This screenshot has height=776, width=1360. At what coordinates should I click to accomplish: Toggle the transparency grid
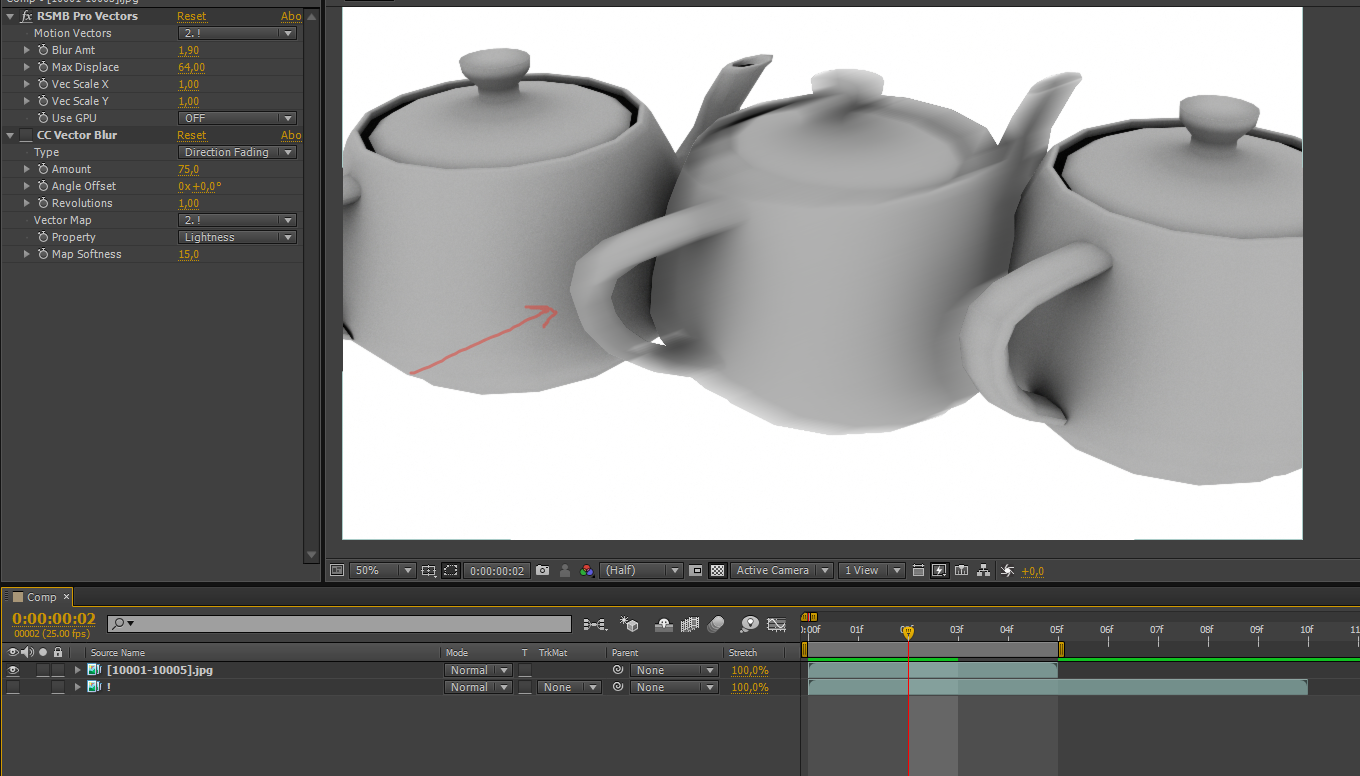coord(717,570)
